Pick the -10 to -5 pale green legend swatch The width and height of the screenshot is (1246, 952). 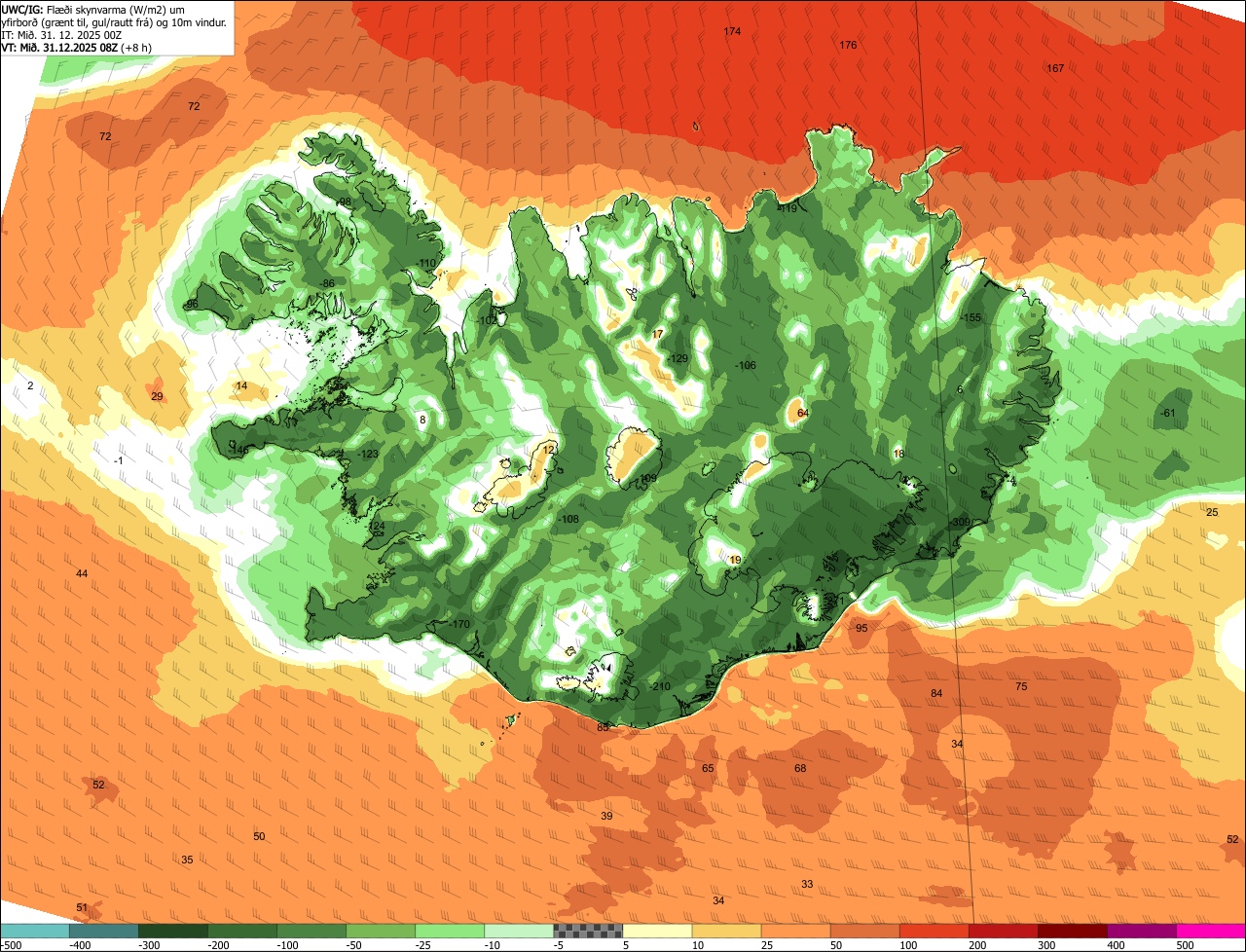tap(518, 931)
